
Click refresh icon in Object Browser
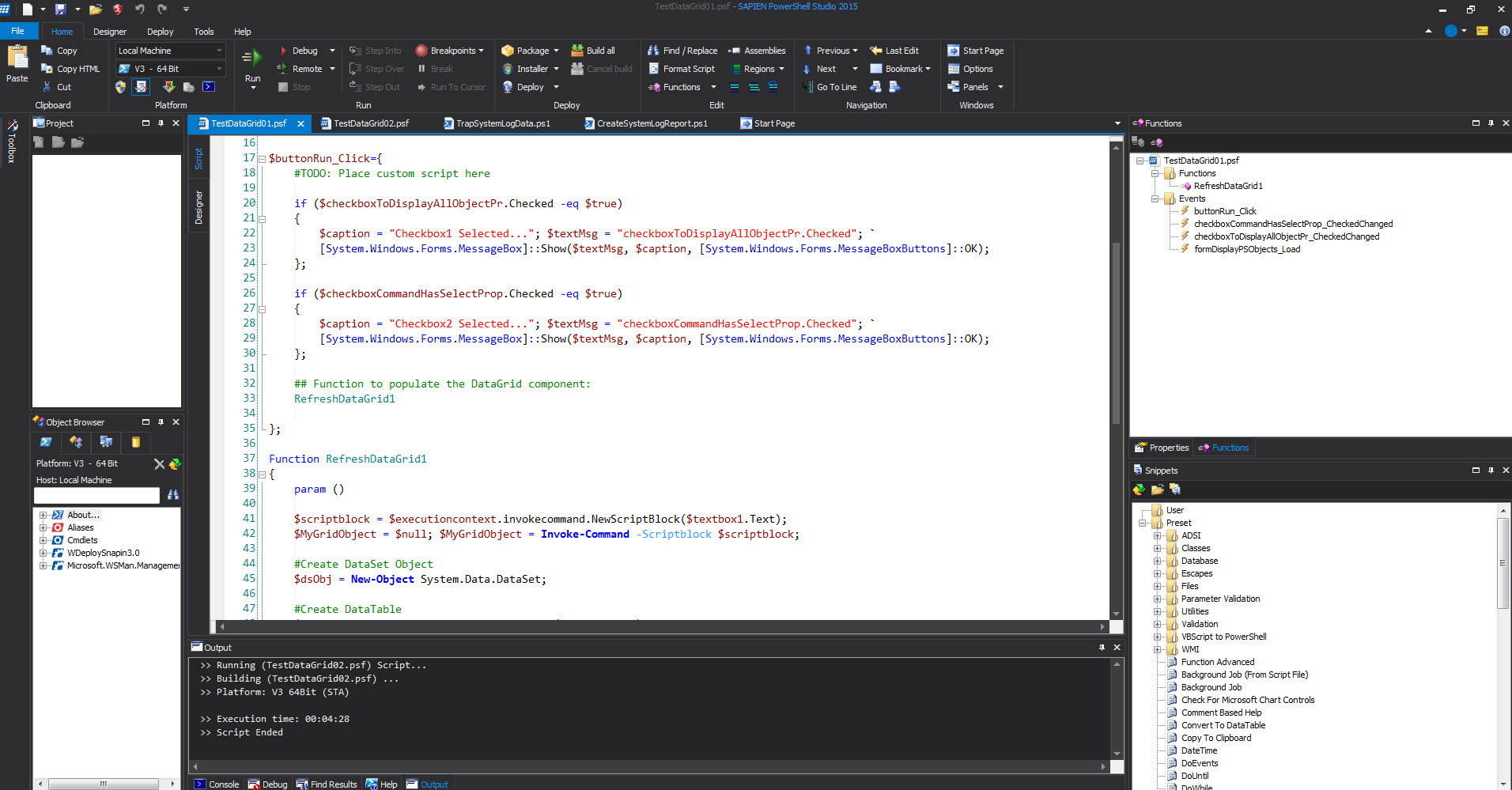tap(176, 464)
